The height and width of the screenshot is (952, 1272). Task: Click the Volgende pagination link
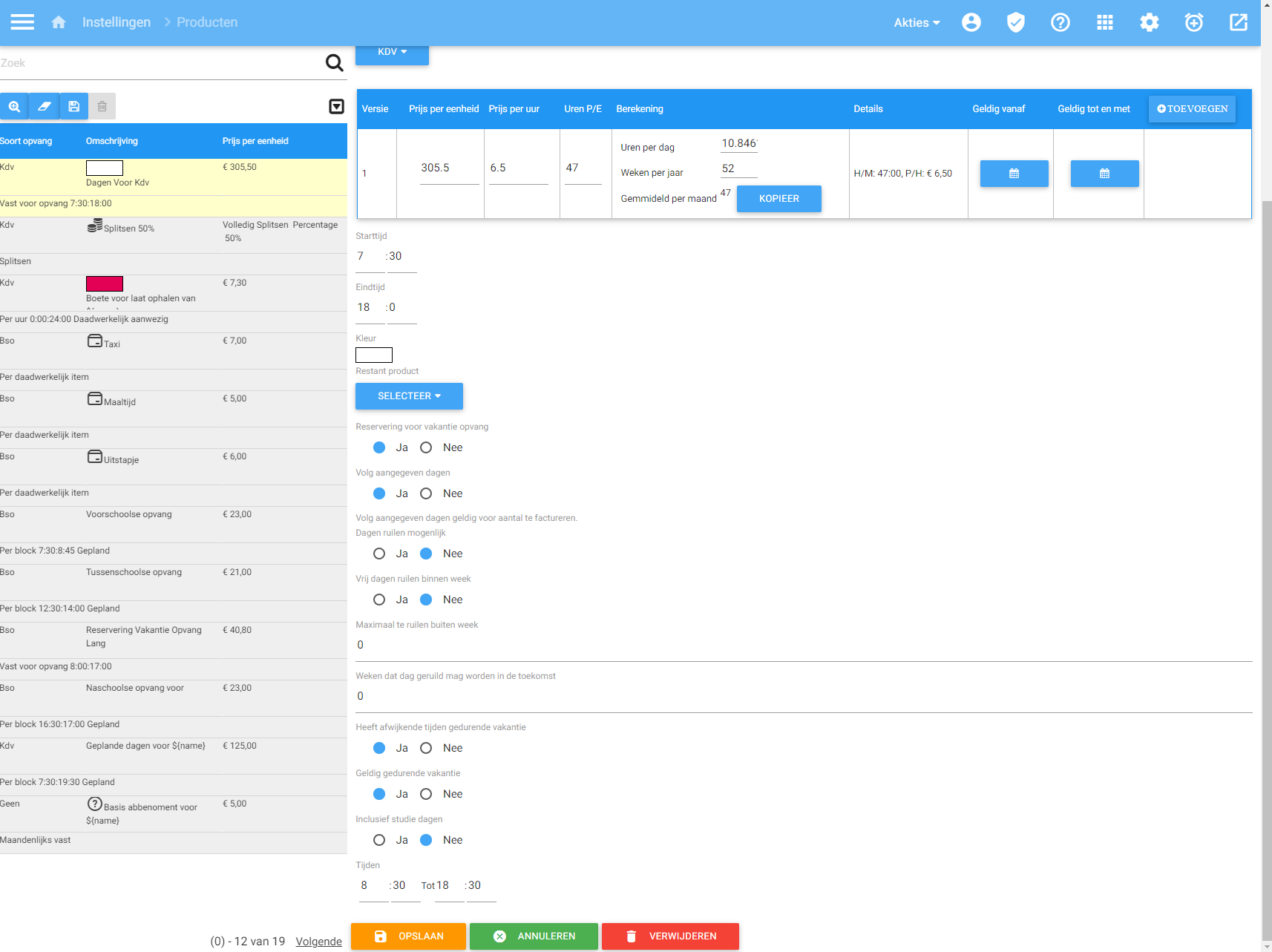tap(318, 941)
